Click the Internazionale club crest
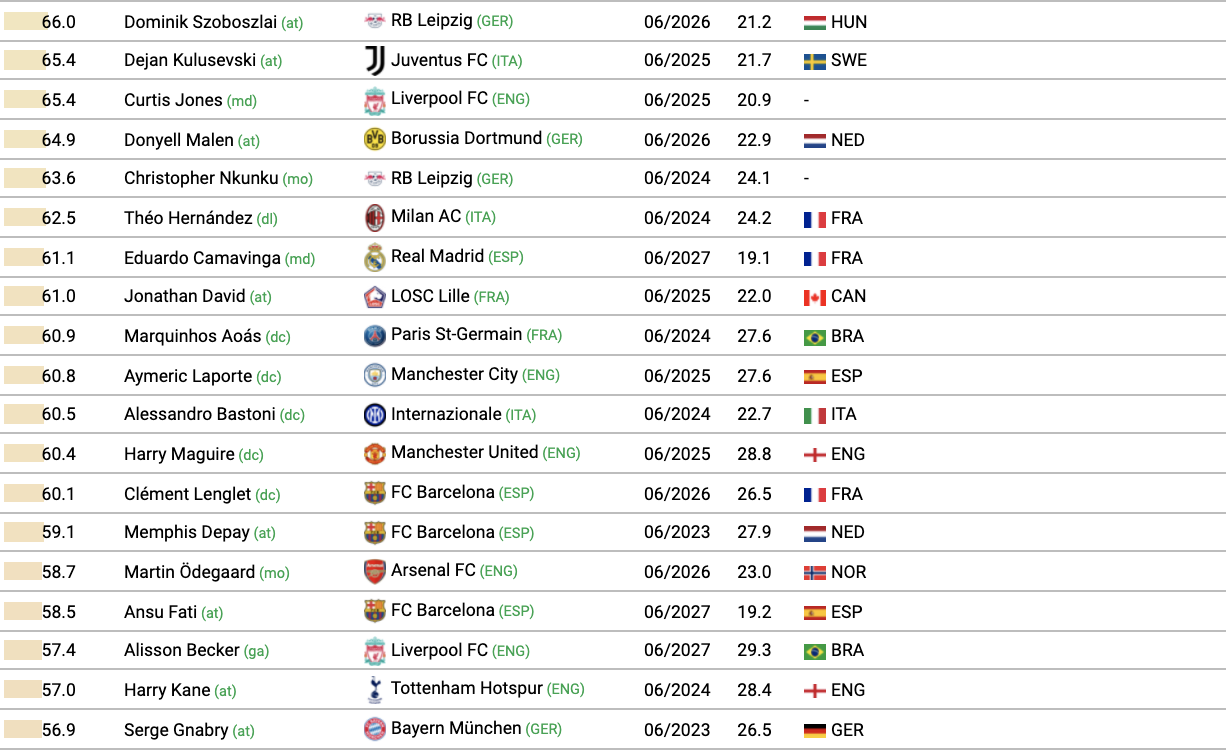The width and height of the screenshot is (1230, 750). coord(374,415)
